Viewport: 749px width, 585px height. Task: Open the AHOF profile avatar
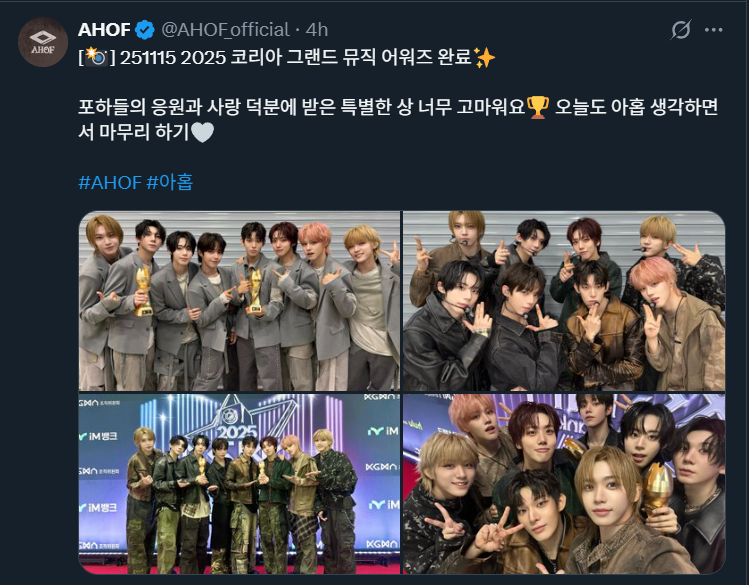[43, 42]
